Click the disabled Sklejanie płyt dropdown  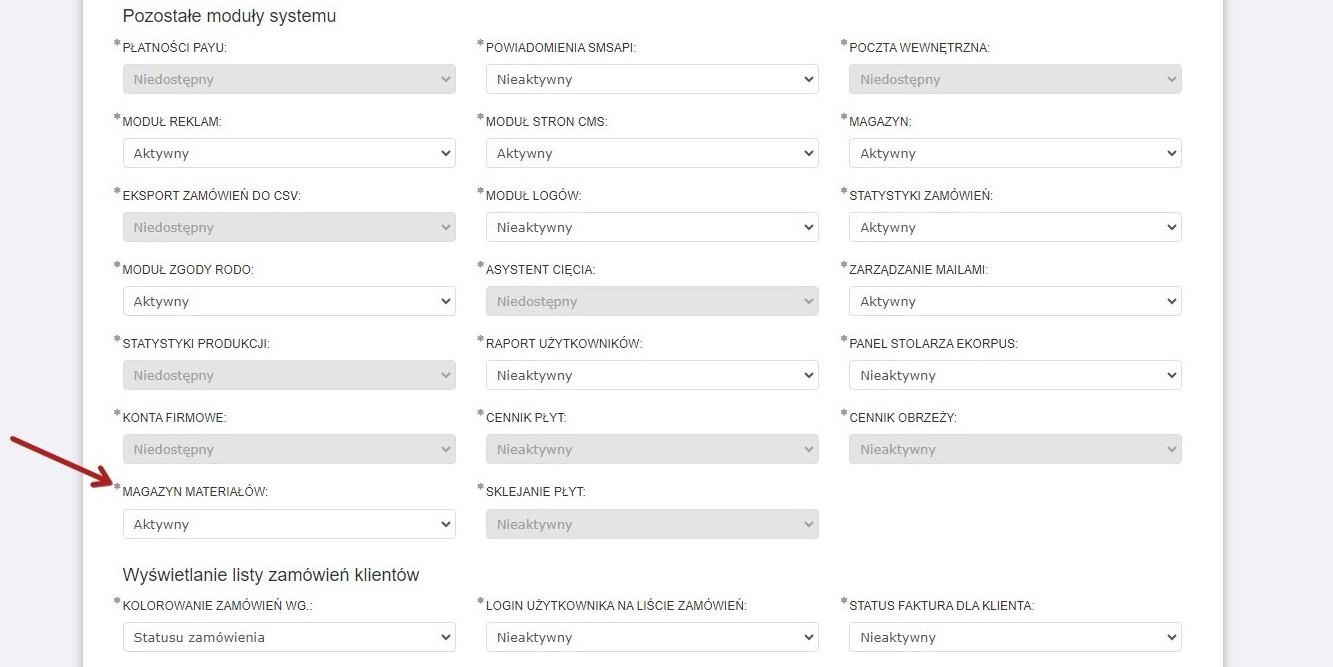[651, 524]
